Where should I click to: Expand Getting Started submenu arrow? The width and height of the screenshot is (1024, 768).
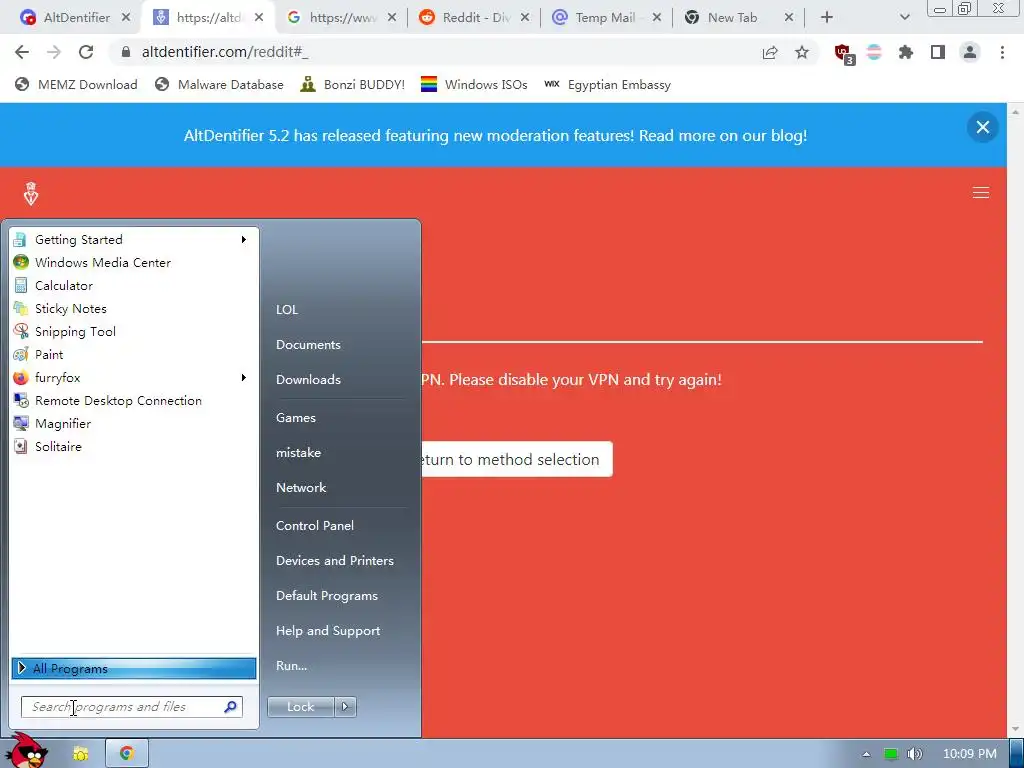pyautogui.click(x=244, y=240)
